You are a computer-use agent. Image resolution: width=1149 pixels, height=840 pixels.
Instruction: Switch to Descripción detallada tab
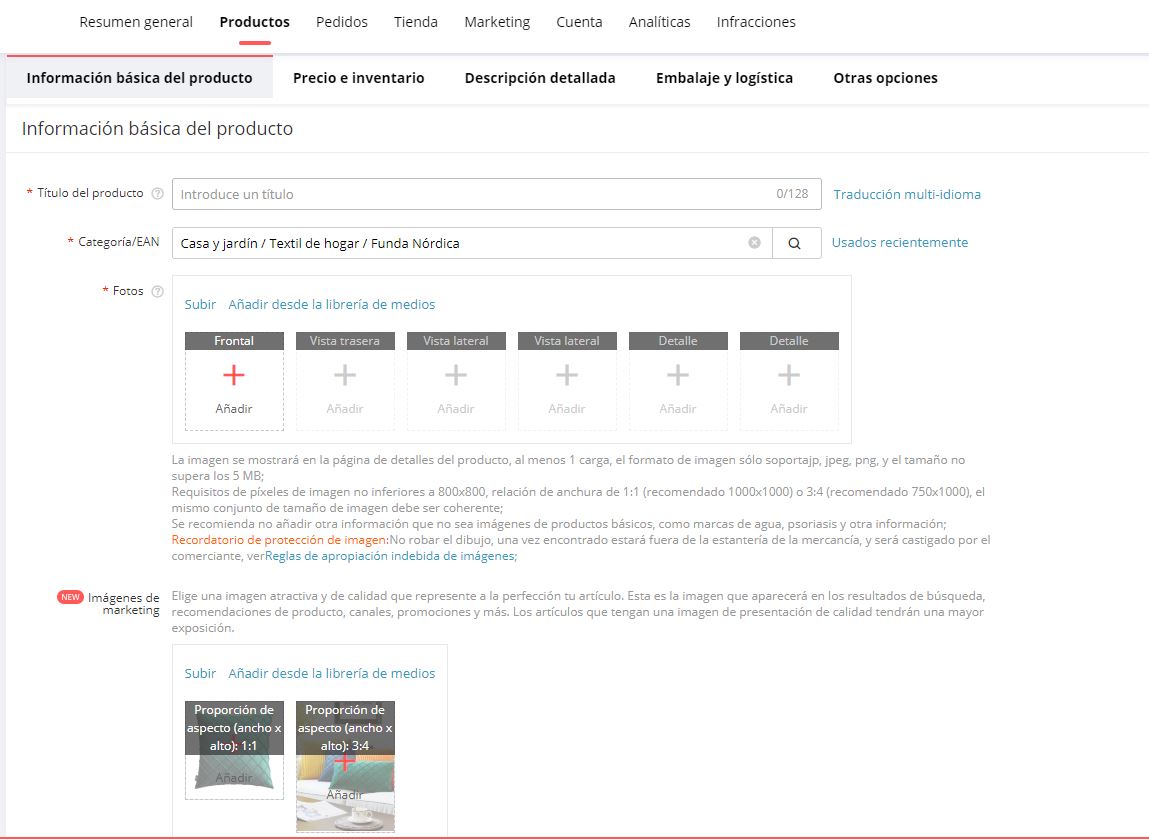540,78
